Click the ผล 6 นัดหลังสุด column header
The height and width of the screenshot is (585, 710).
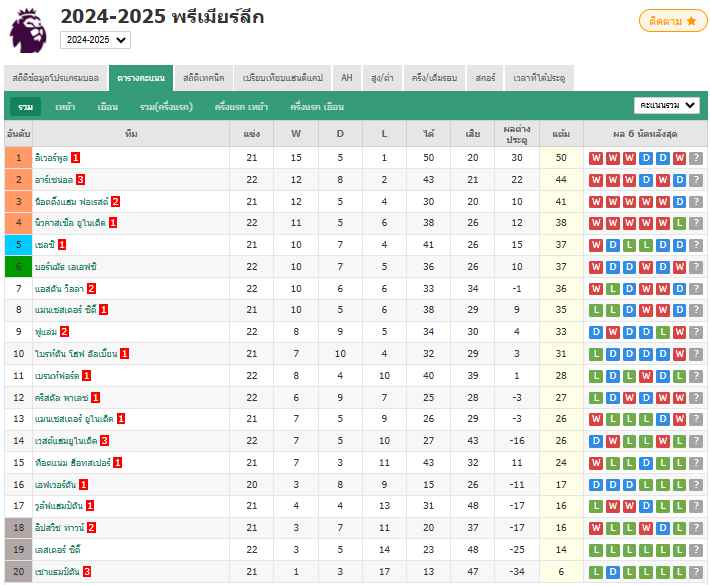(645, 134)
